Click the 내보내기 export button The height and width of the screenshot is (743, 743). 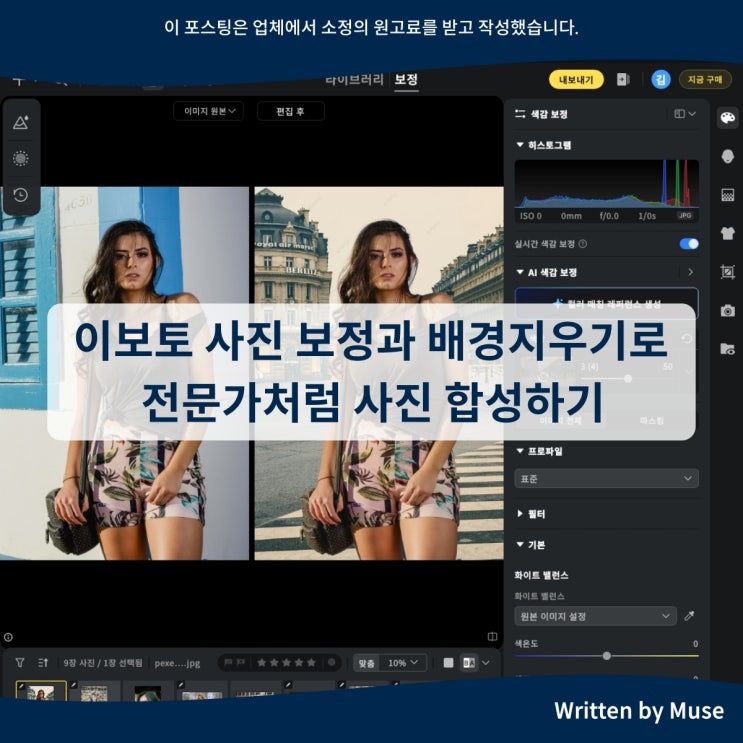tap(576, 79)
